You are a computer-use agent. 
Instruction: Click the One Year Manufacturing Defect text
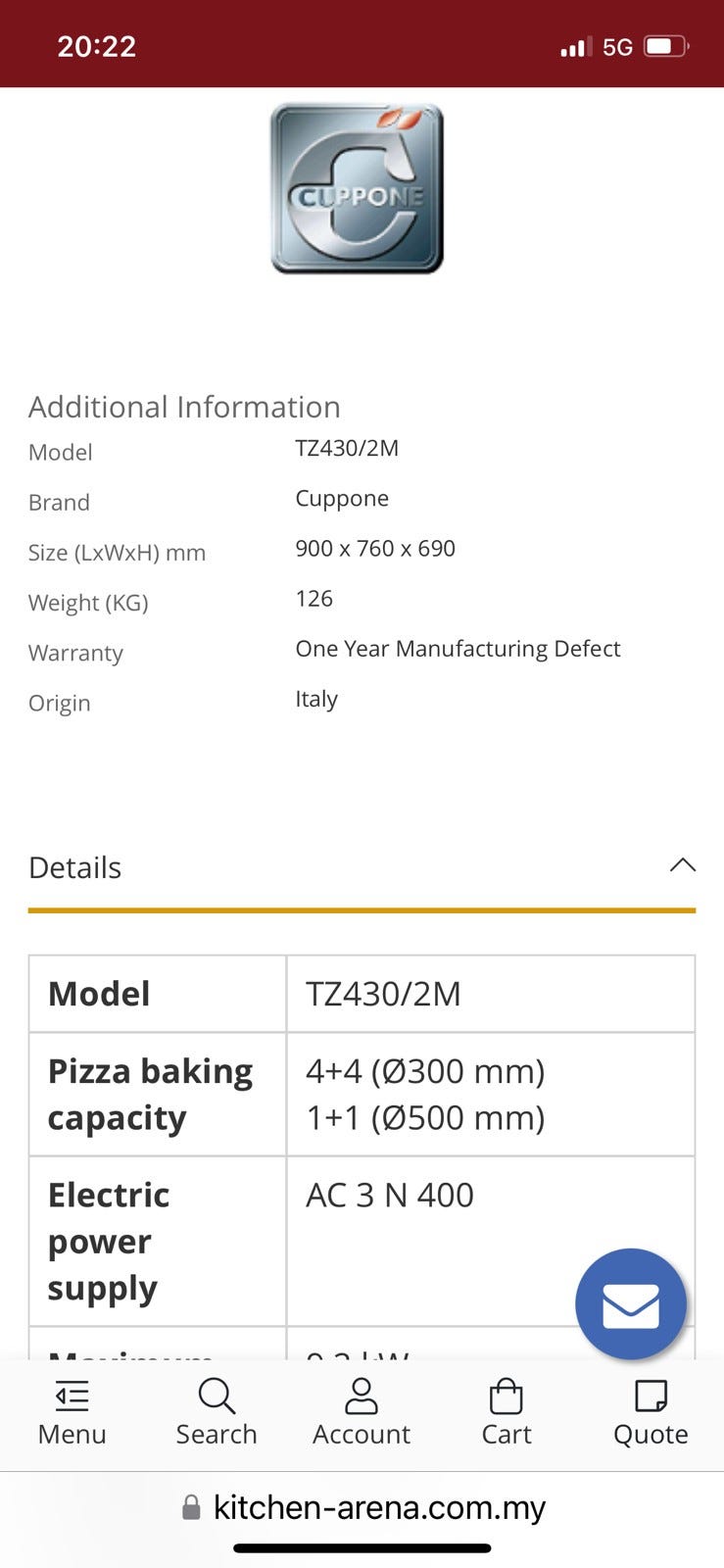458,649
